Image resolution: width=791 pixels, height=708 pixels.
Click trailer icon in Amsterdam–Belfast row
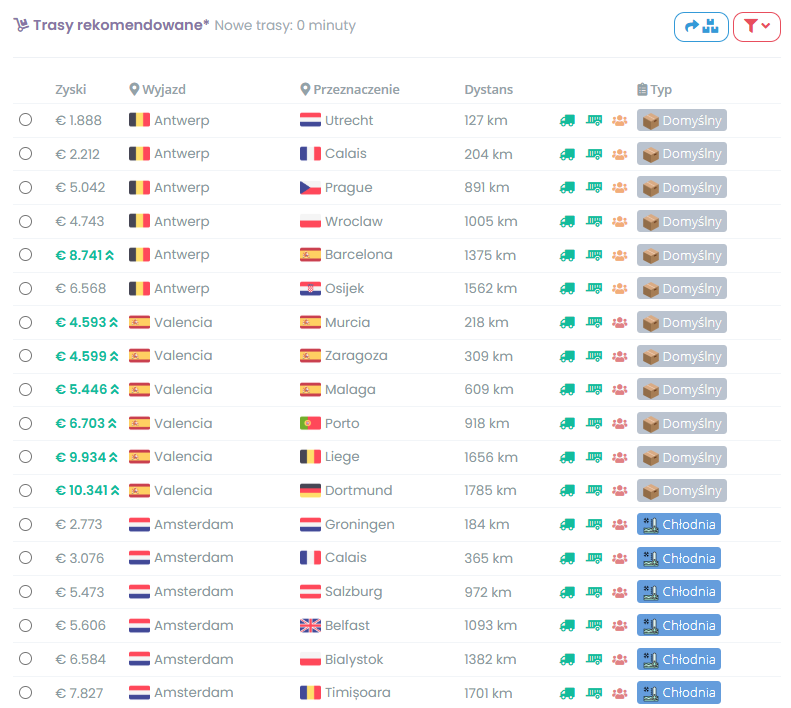[594, 626]
